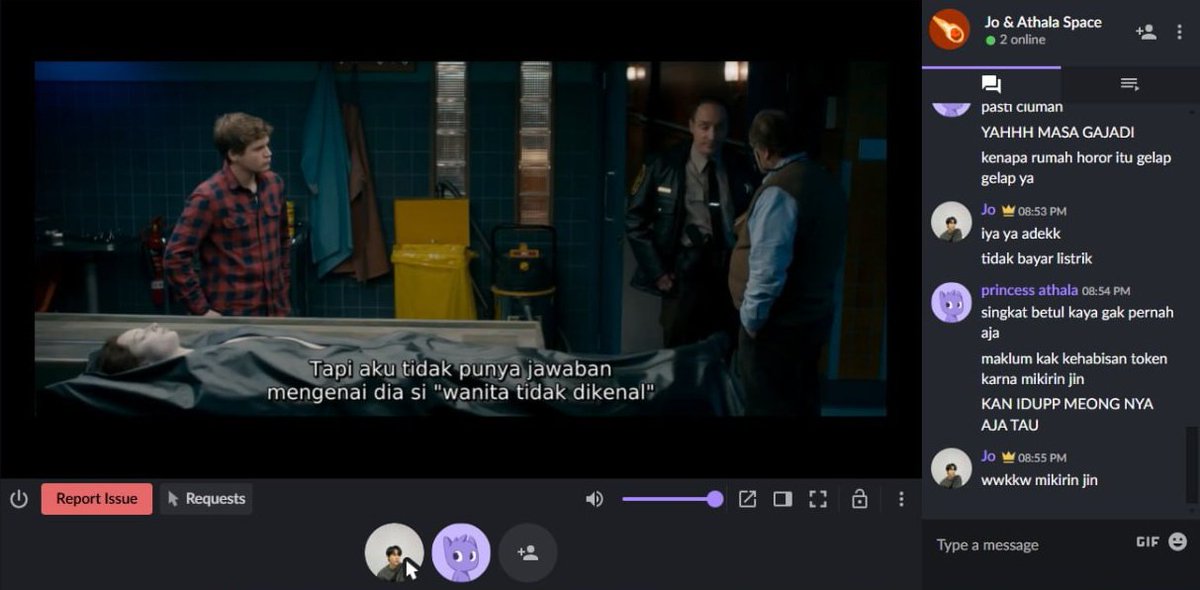Image resolution: width=1200 pixels, height=590 pixels.
Task: Open the player more options menu
Action: tap(901, 499)
